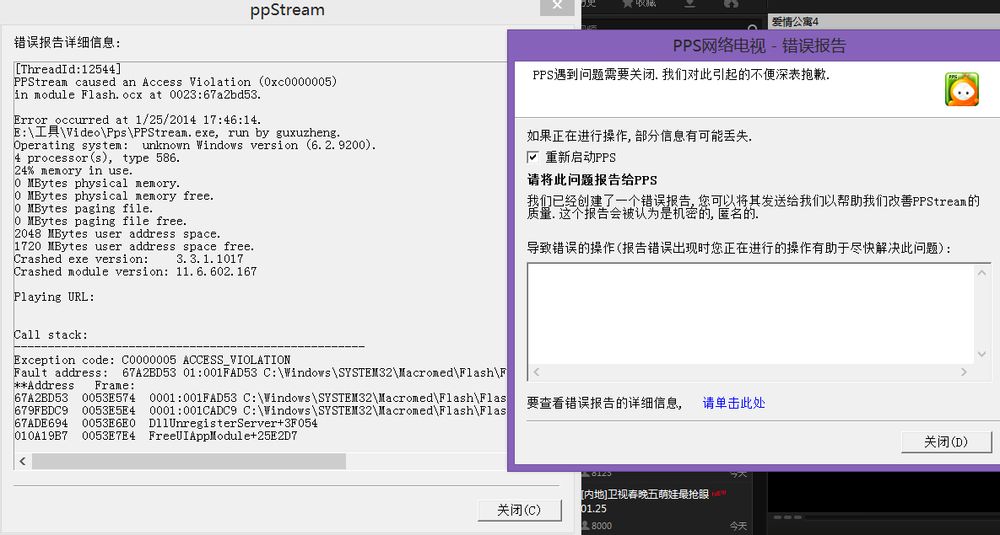Click the 'Error occurred at 1/25/2014 17:46:14' line
The height and width of the screenshot is (535, 1000).
(138, 120)
